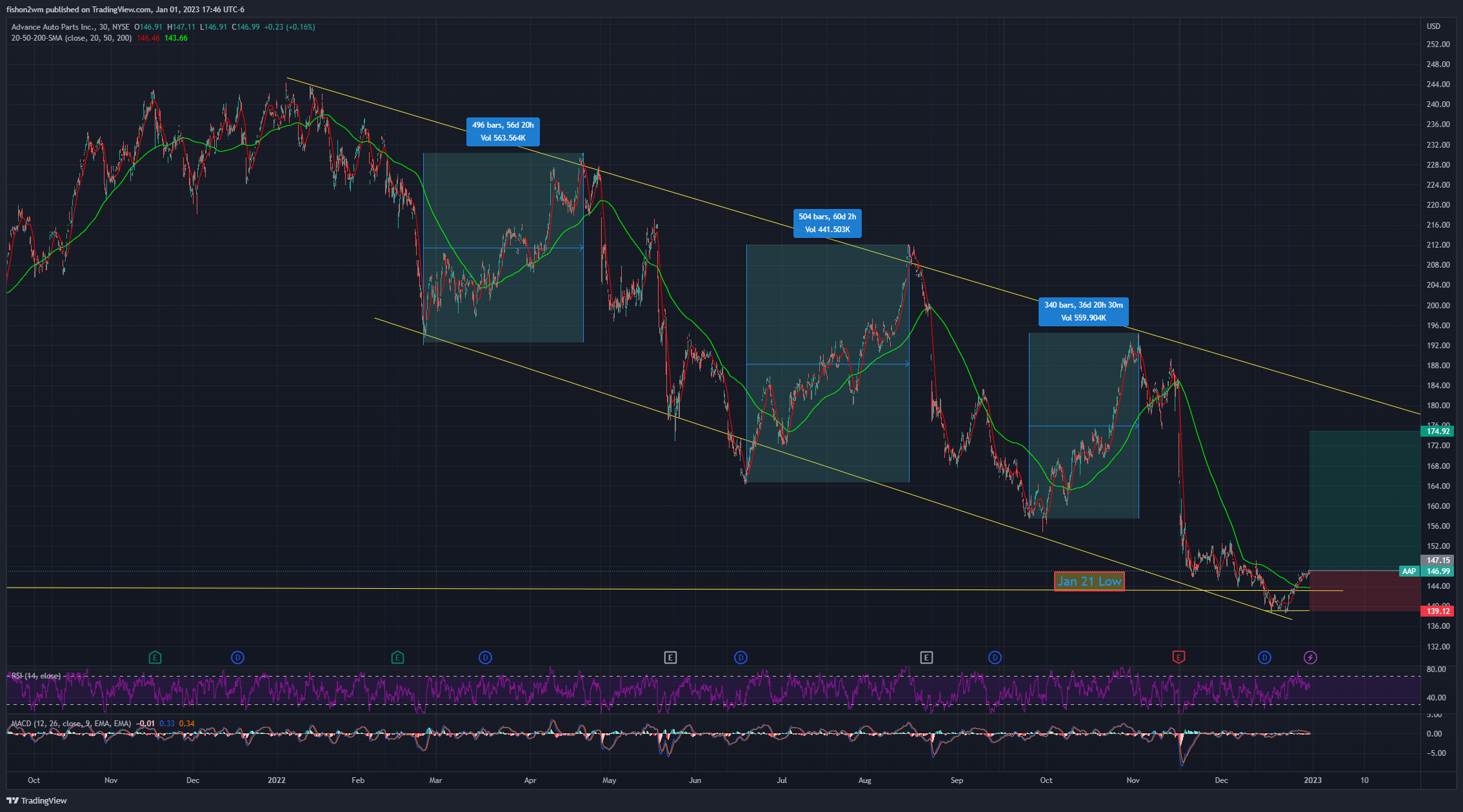Screen dimensions: 1463x812
Task: Click the 'fishon2wm published on TradingView.com' header text
Action: 79,9
